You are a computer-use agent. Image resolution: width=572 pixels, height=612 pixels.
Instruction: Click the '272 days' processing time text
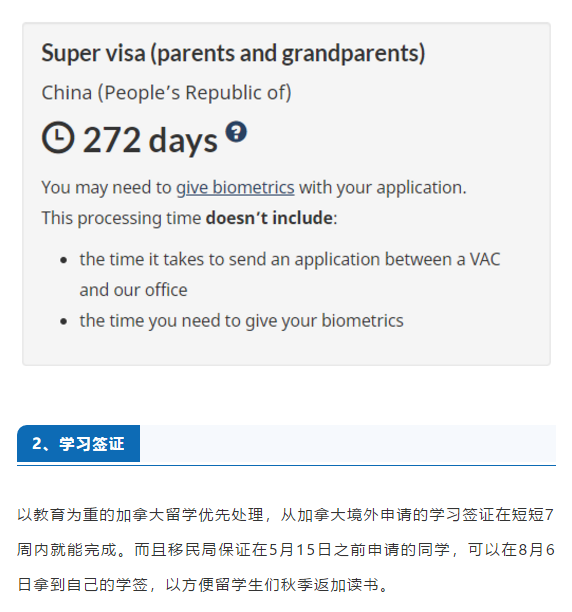point(150,139)
